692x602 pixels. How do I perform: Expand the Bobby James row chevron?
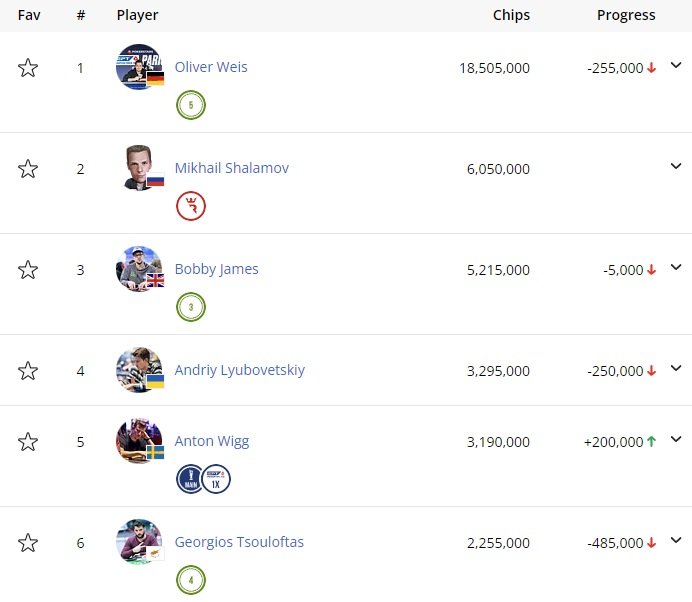676,267
